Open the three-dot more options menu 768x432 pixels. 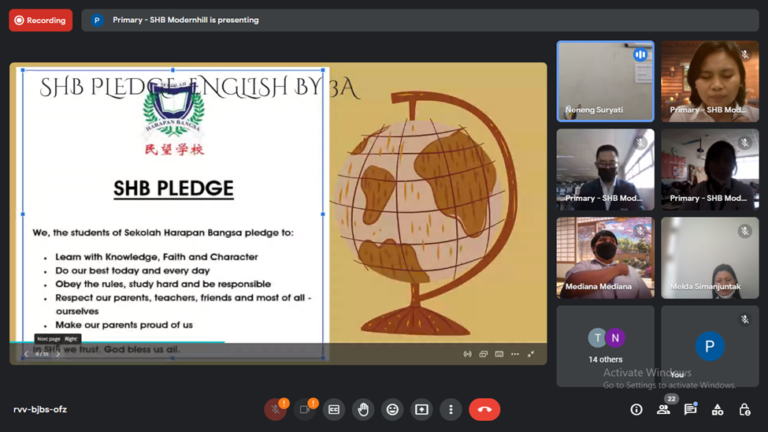tap(451, 409)
